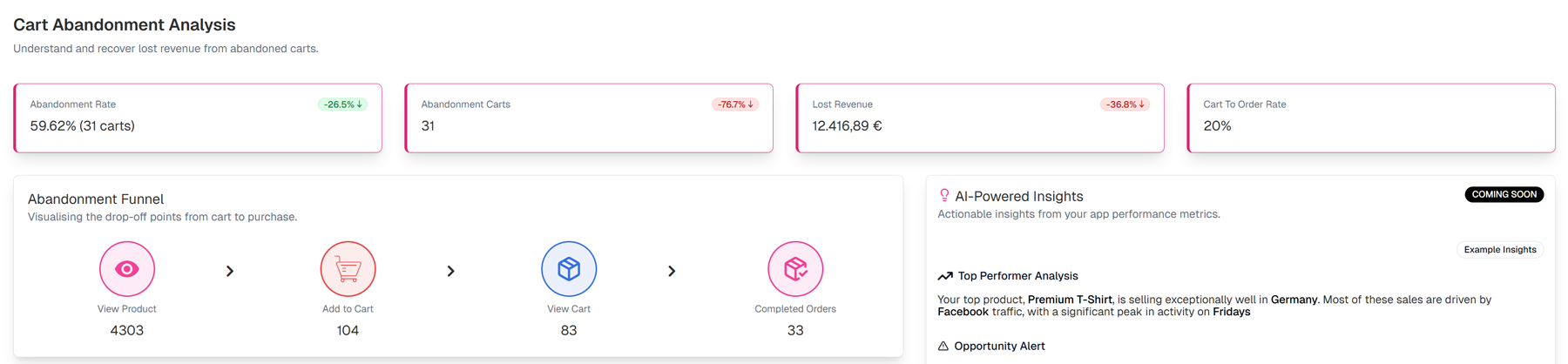Click the -26.5% Abandonment Rate badge
This screenshot has width=1568, height=364.
click(x=342, y=104)
